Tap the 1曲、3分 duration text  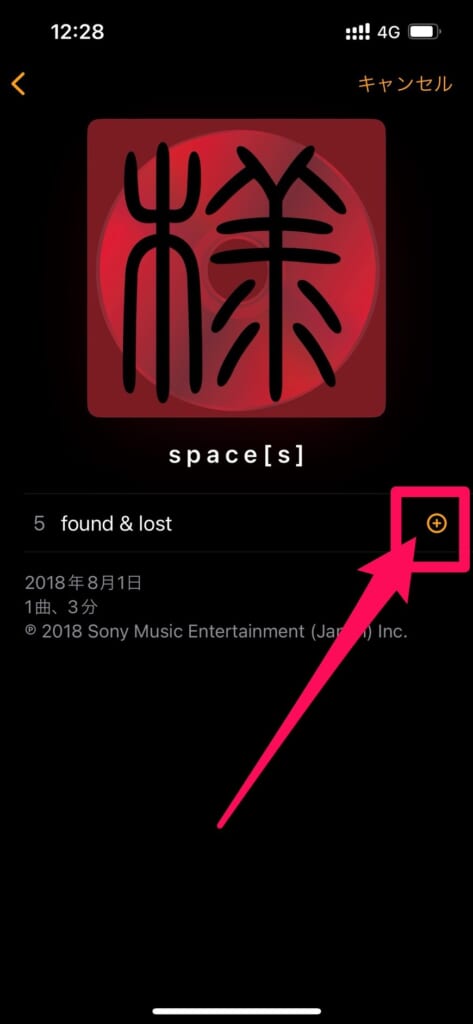(61, 607)
